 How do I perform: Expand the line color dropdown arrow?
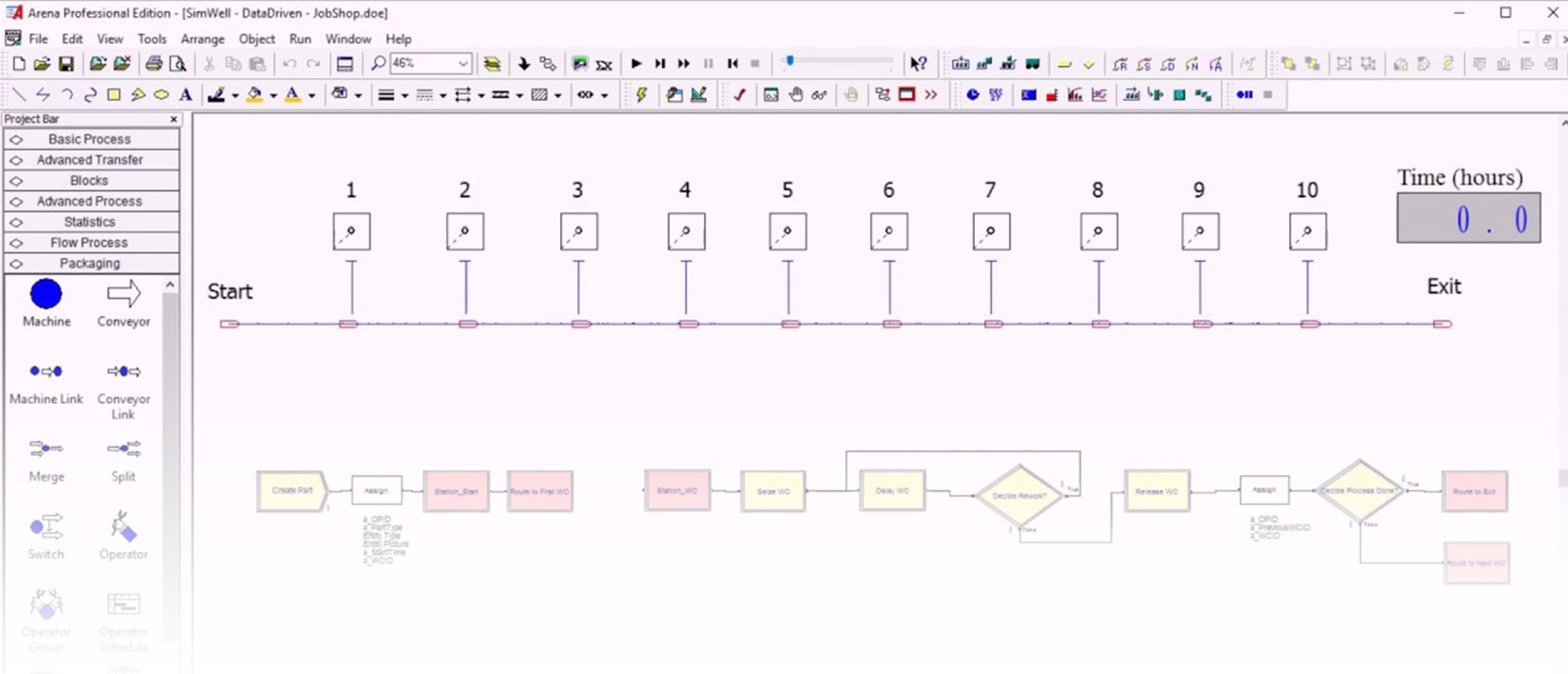pyautogui.click(x=235, y=96)
